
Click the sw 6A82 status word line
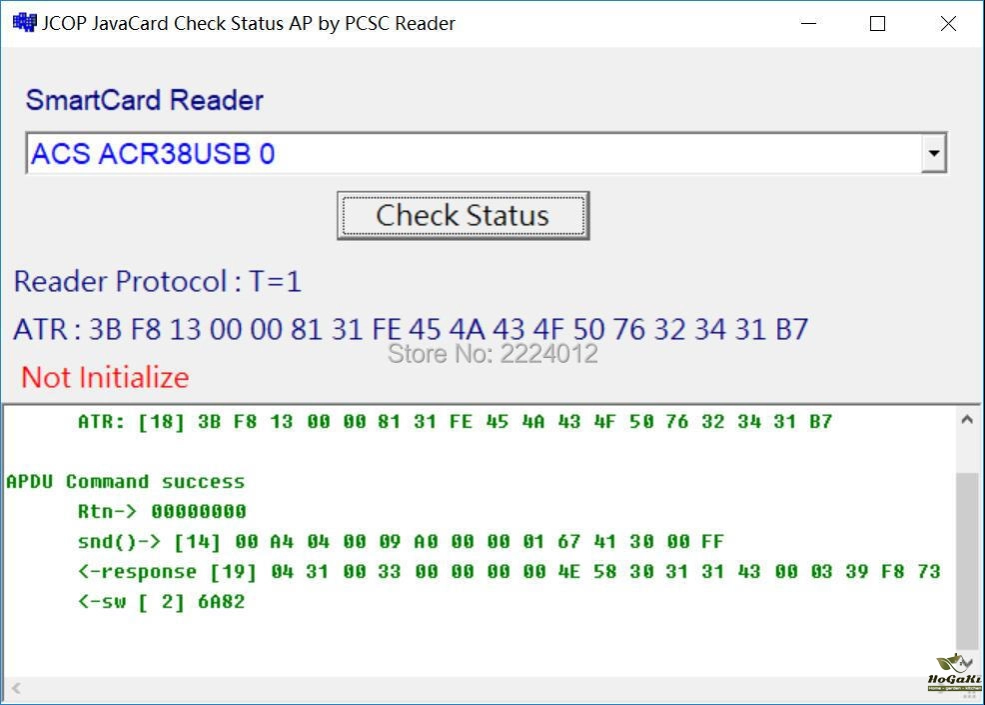[x=161, y=602]
